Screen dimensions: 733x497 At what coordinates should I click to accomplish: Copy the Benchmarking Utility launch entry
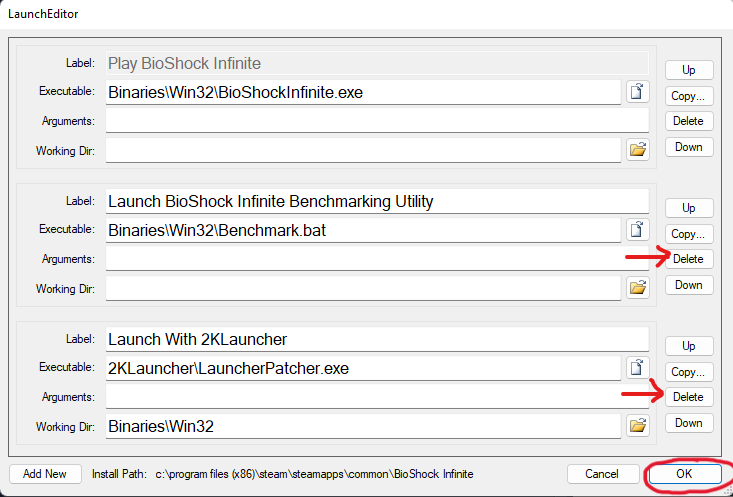688,234
